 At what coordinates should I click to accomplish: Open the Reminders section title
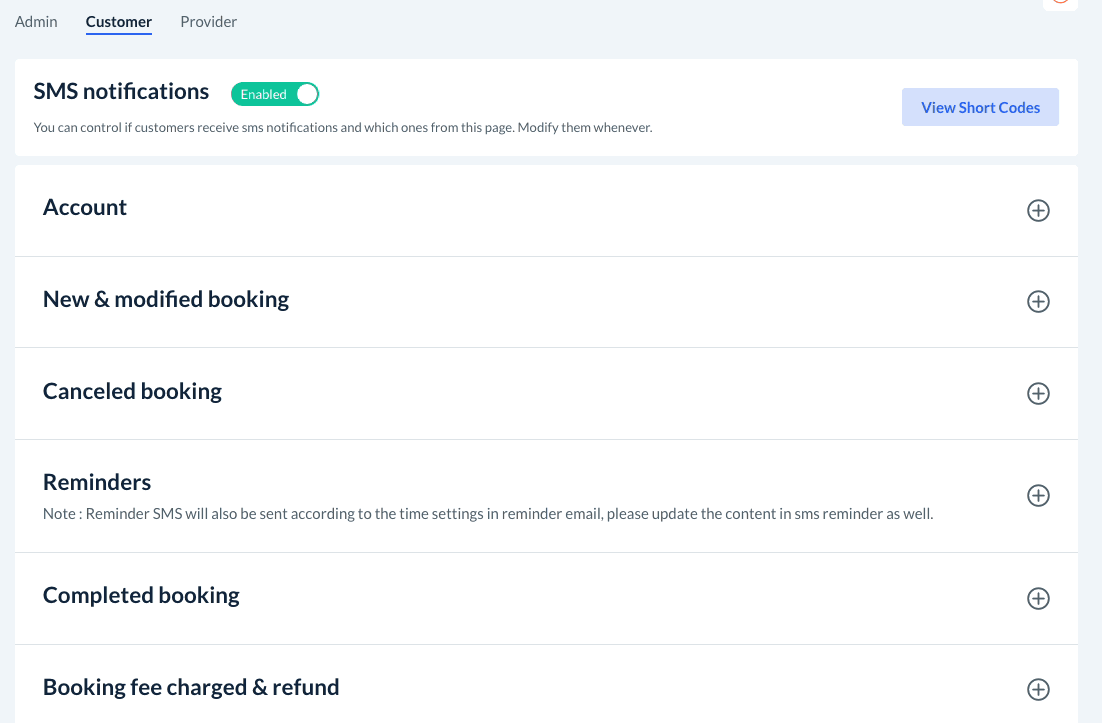coord(97,483)
